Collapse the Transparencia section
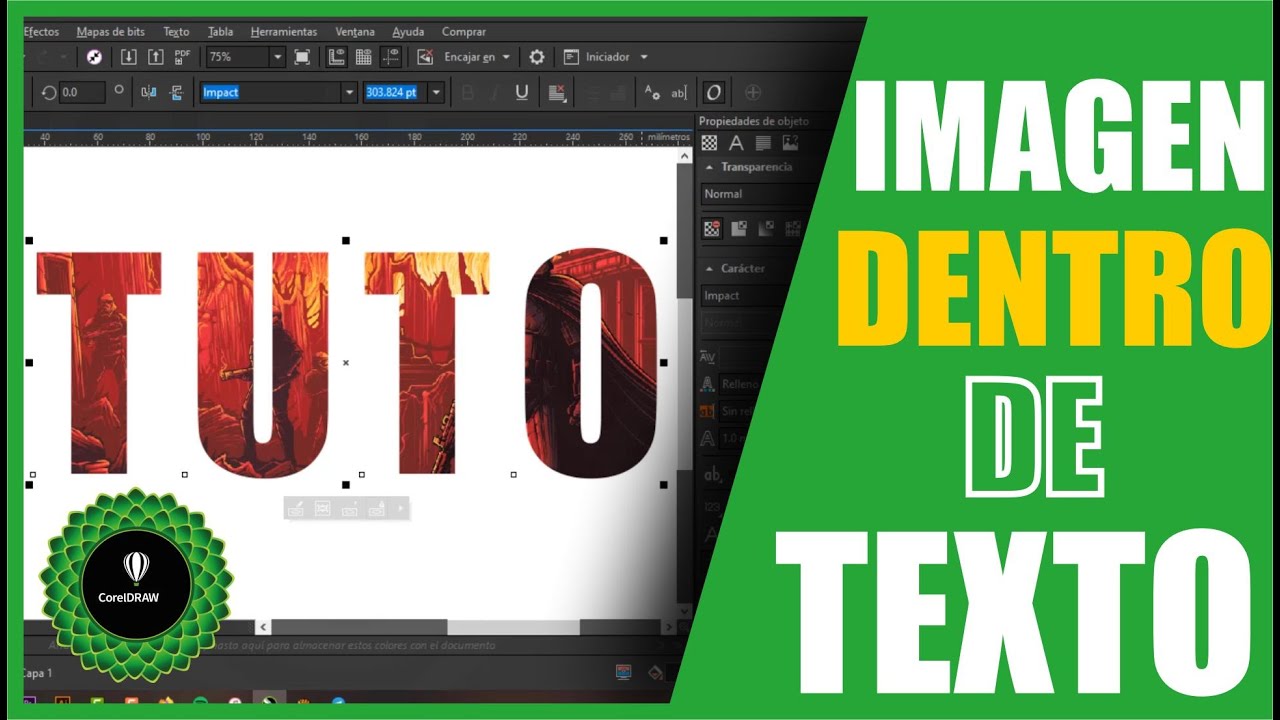 pos(709,168)
